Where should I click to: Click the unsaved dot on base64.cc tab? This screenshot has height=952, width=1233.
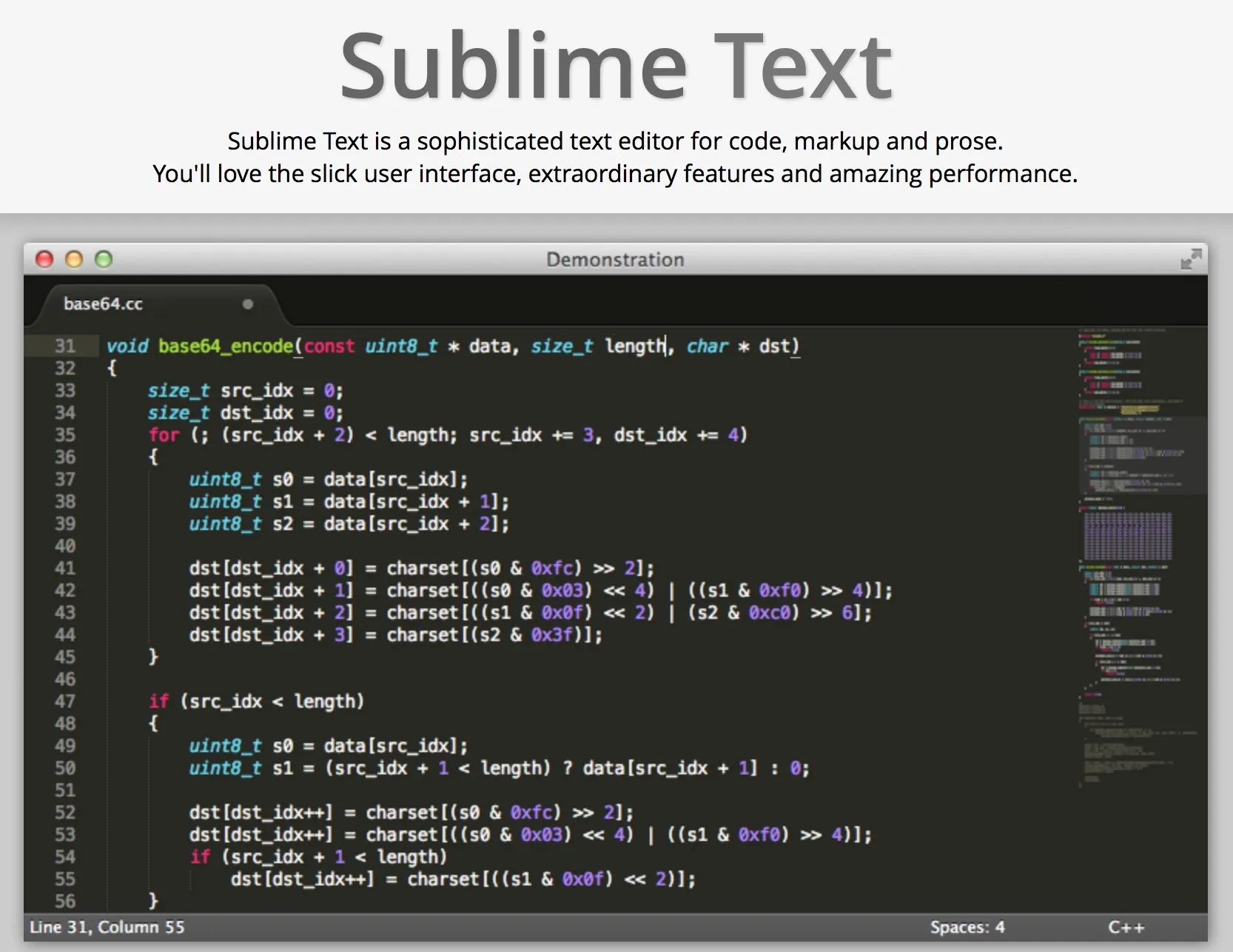point(248,304)
